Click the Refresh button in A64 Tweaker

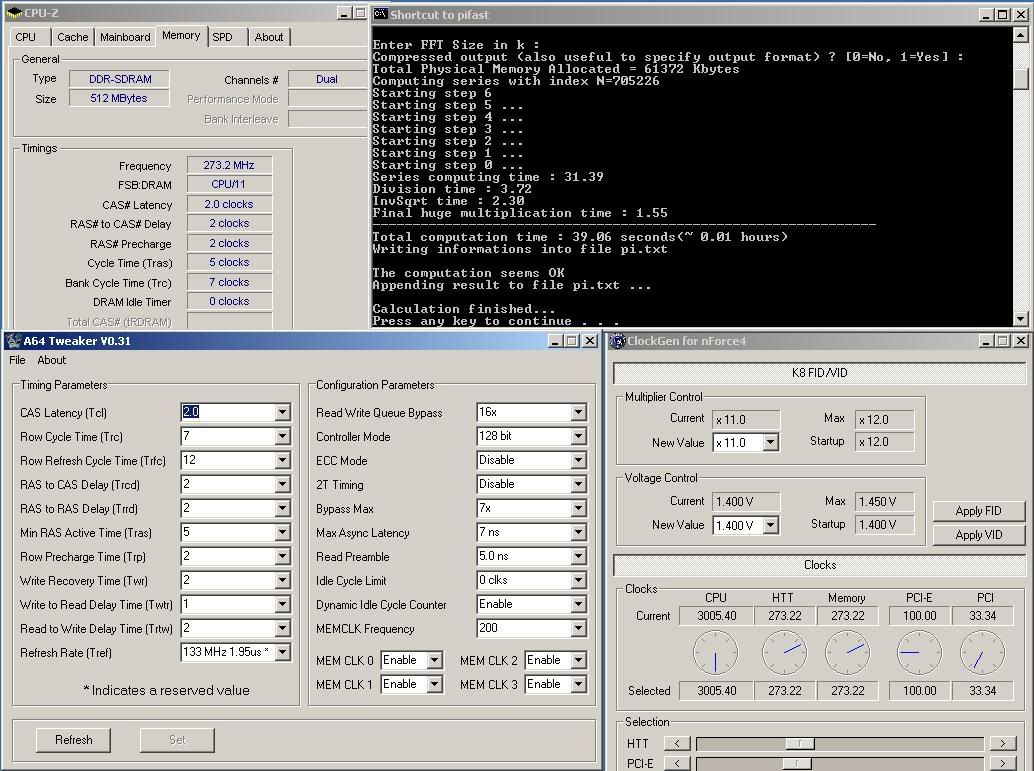73,740
